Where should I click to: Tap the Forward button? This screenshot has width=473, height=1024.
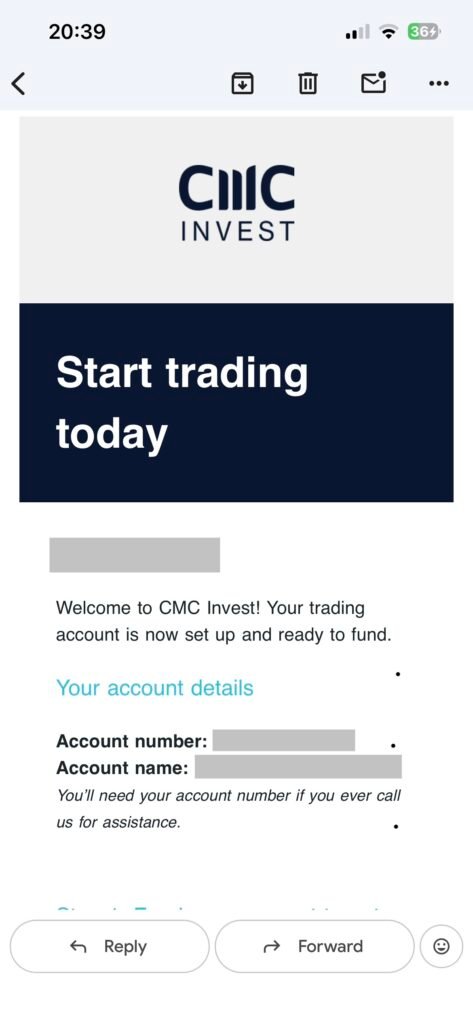314,946
